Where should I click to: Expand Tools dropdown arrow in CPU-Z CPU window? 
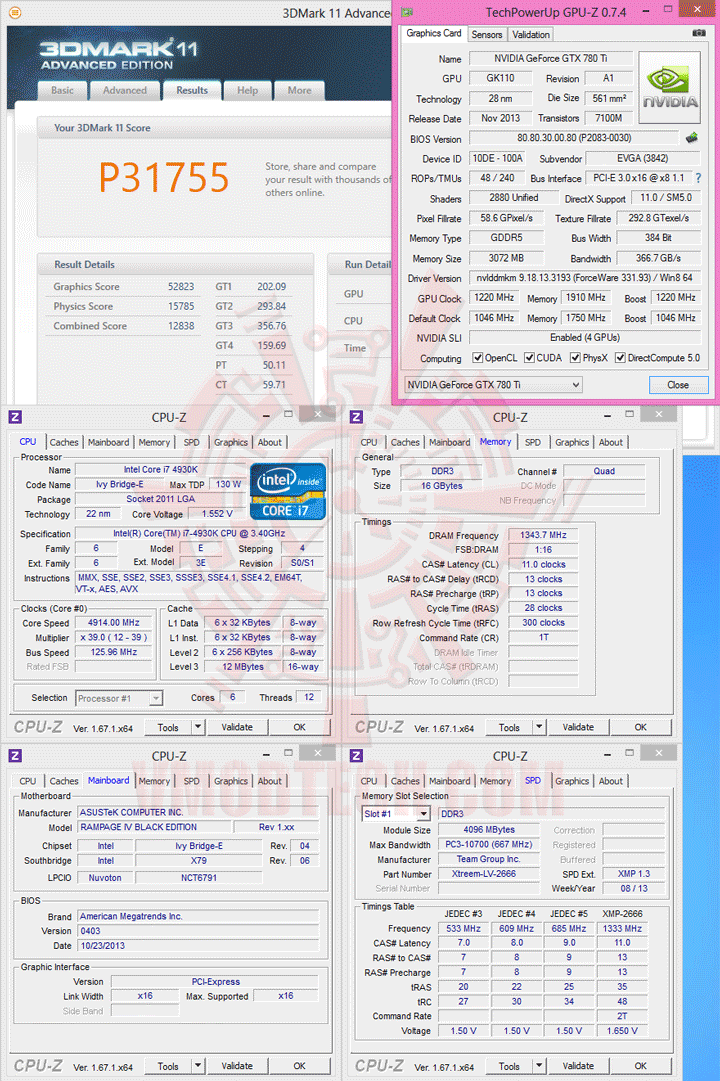198,727
